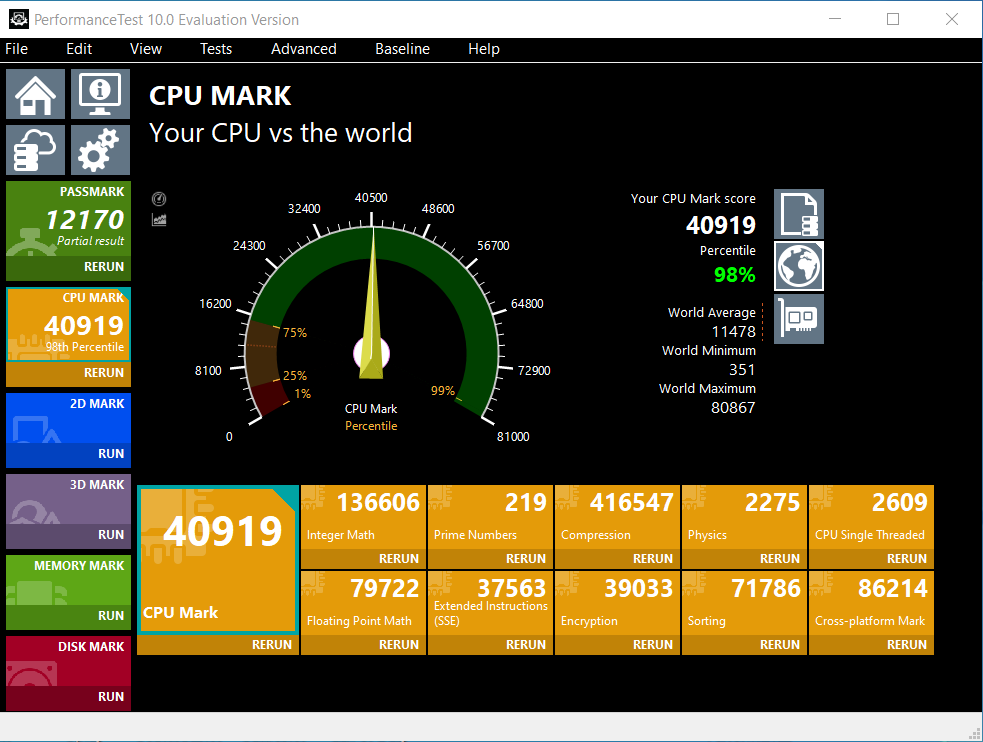Rerun the Compression test
The image size is (983, 742).
618,558
